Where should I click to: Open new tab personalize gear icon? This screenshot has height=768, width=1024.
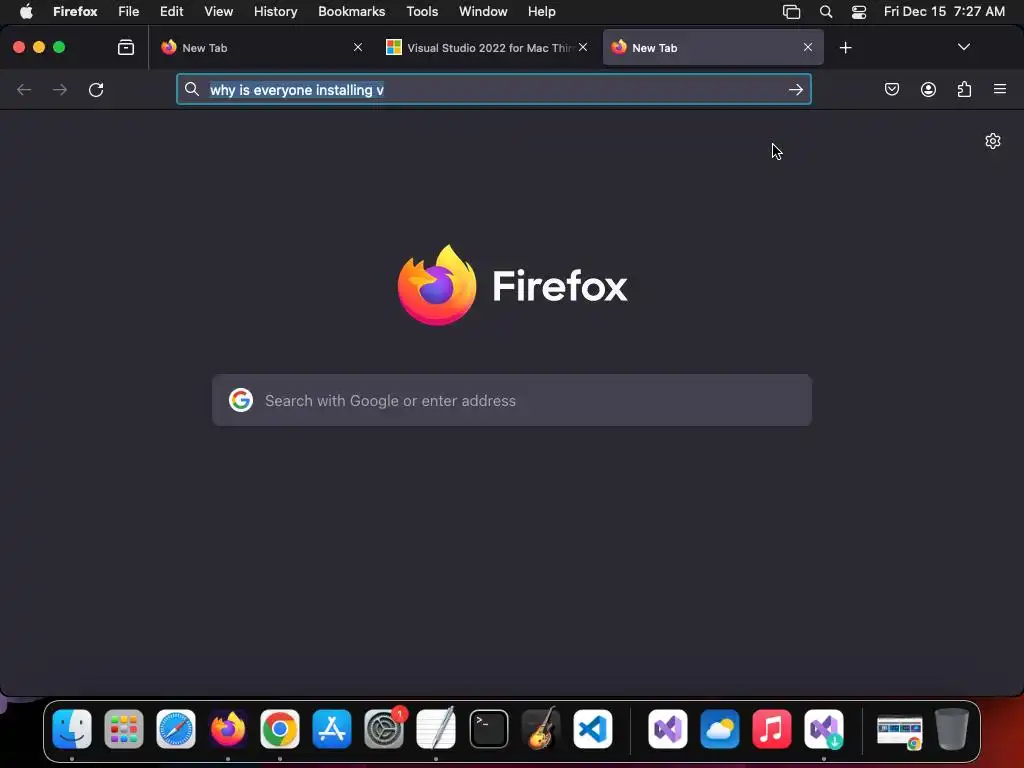[993, 141]
